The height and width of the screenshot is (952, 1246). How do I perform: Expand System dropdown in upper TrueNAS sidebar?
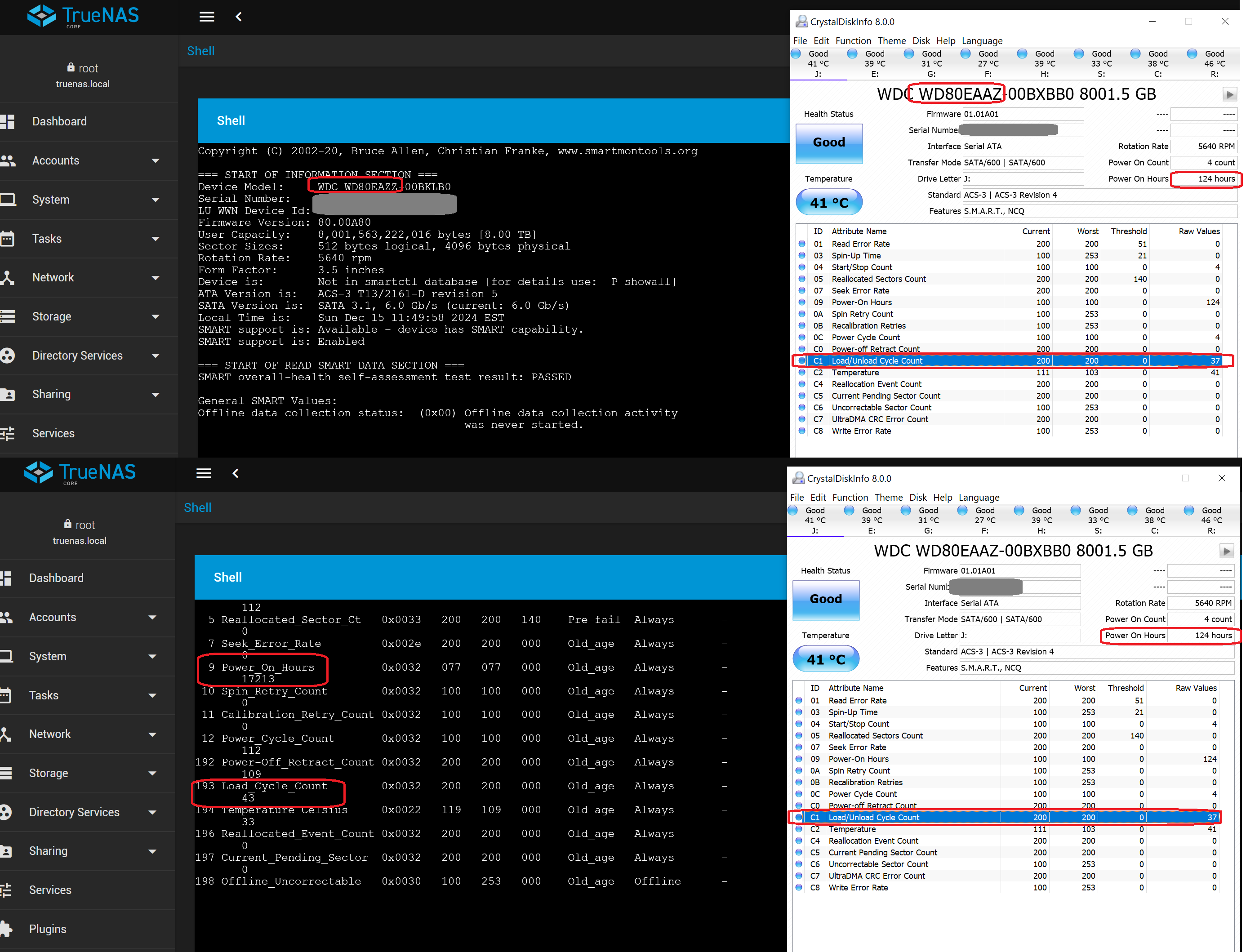click(x=156, y=200)
